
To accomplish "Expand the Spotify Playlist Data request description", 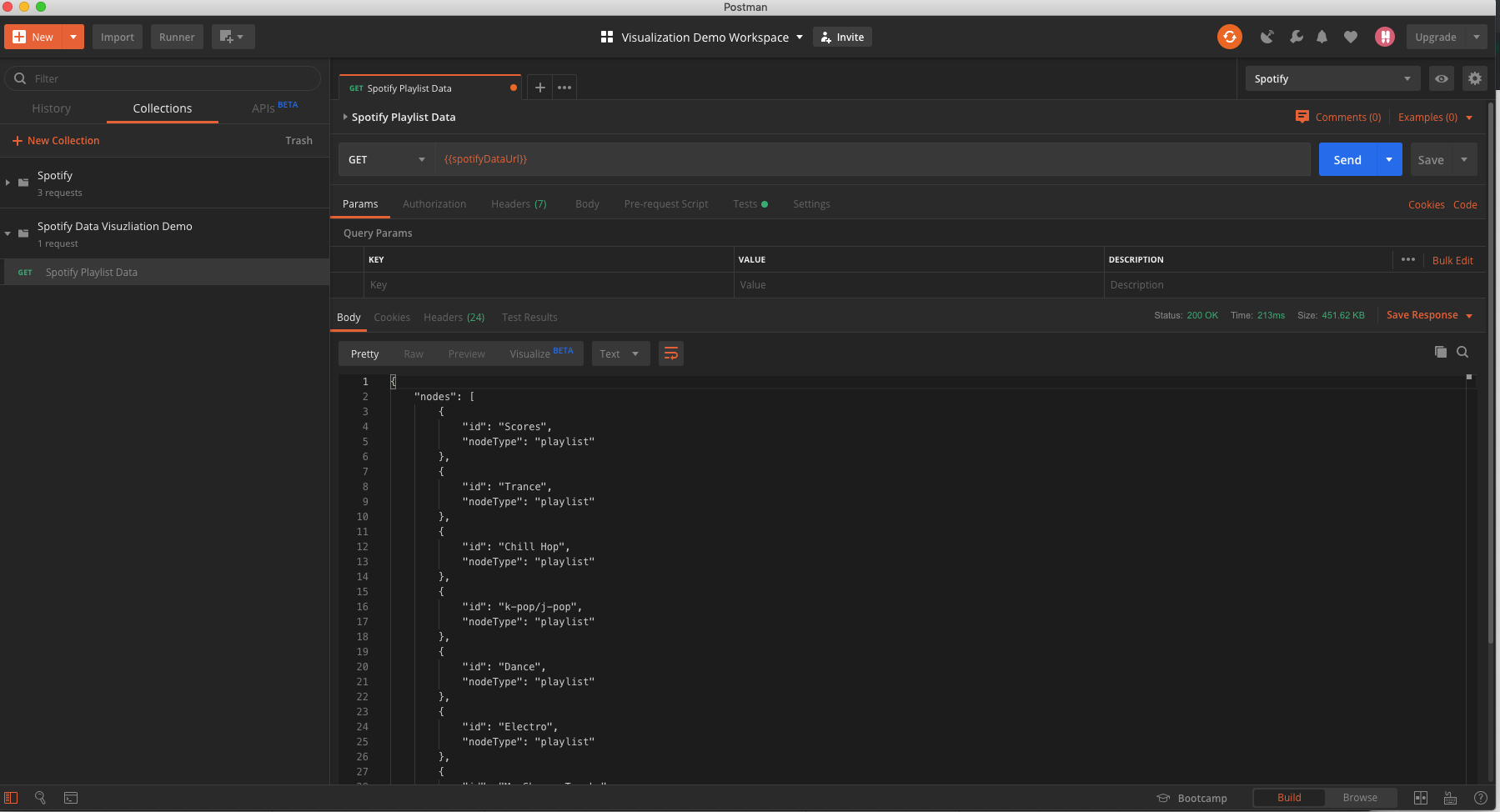I will point(345,117).
